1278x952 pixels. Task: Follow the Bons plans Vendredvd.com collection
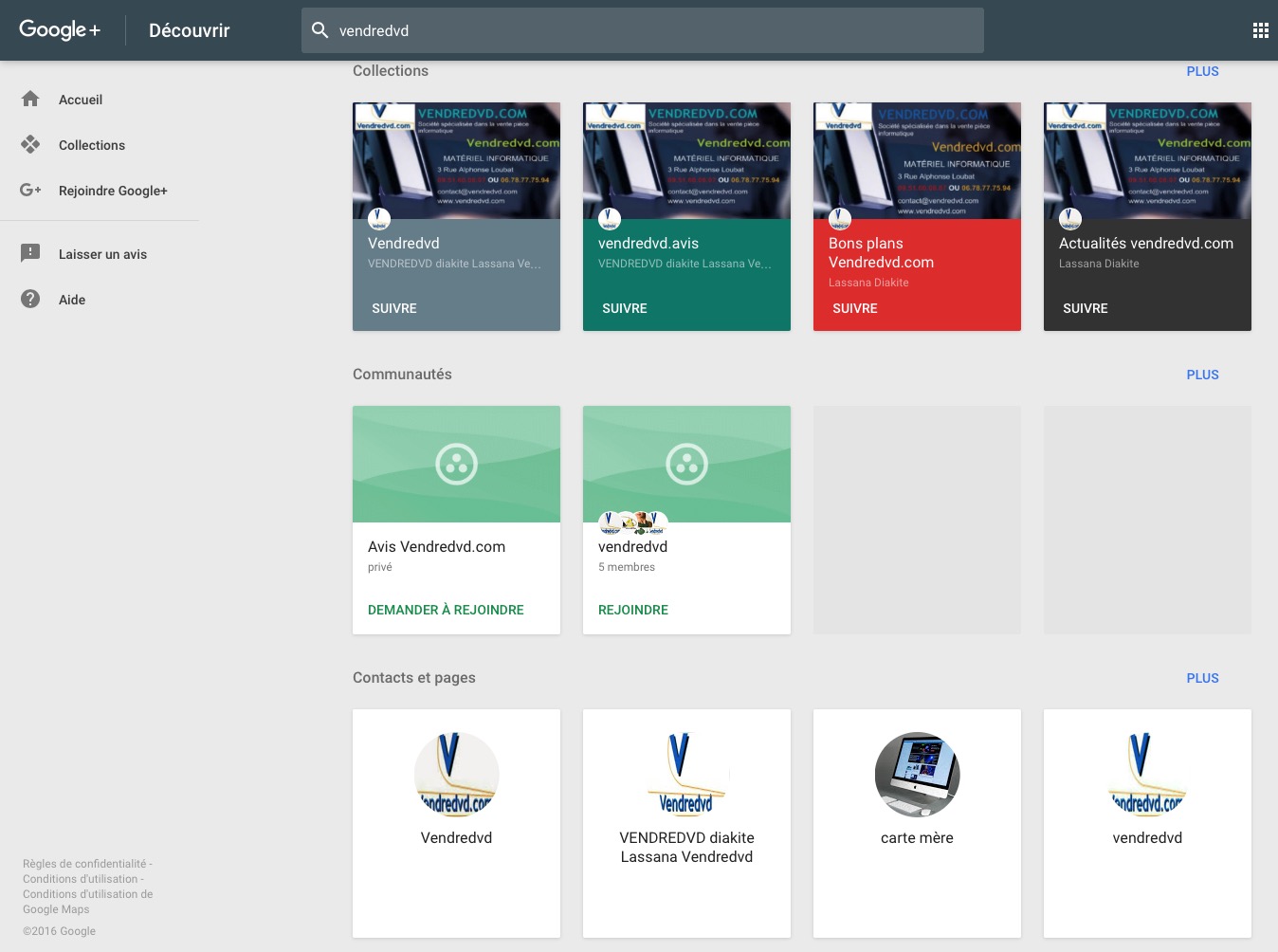tap(854, 308)
